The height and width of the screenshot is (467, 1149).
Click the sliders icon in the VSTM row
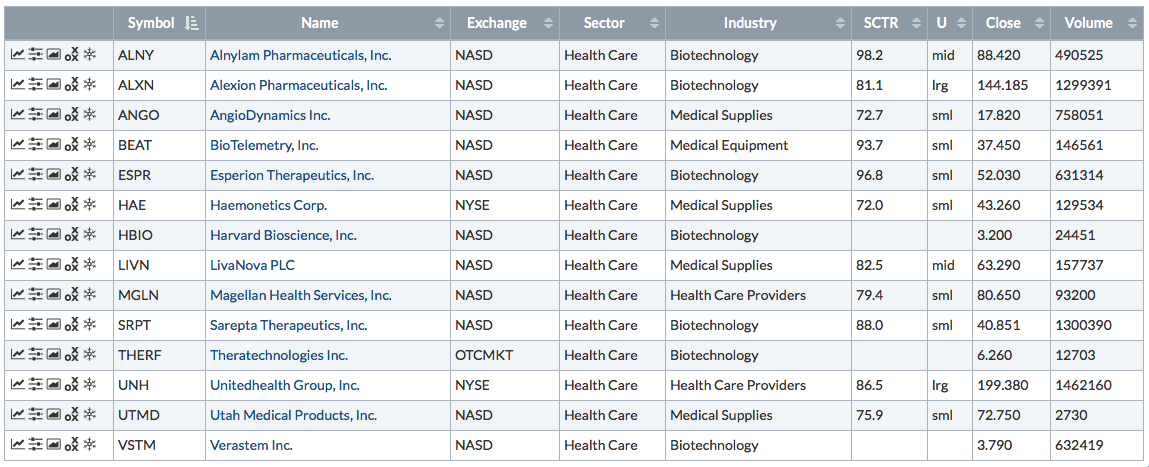pos(36,446)
